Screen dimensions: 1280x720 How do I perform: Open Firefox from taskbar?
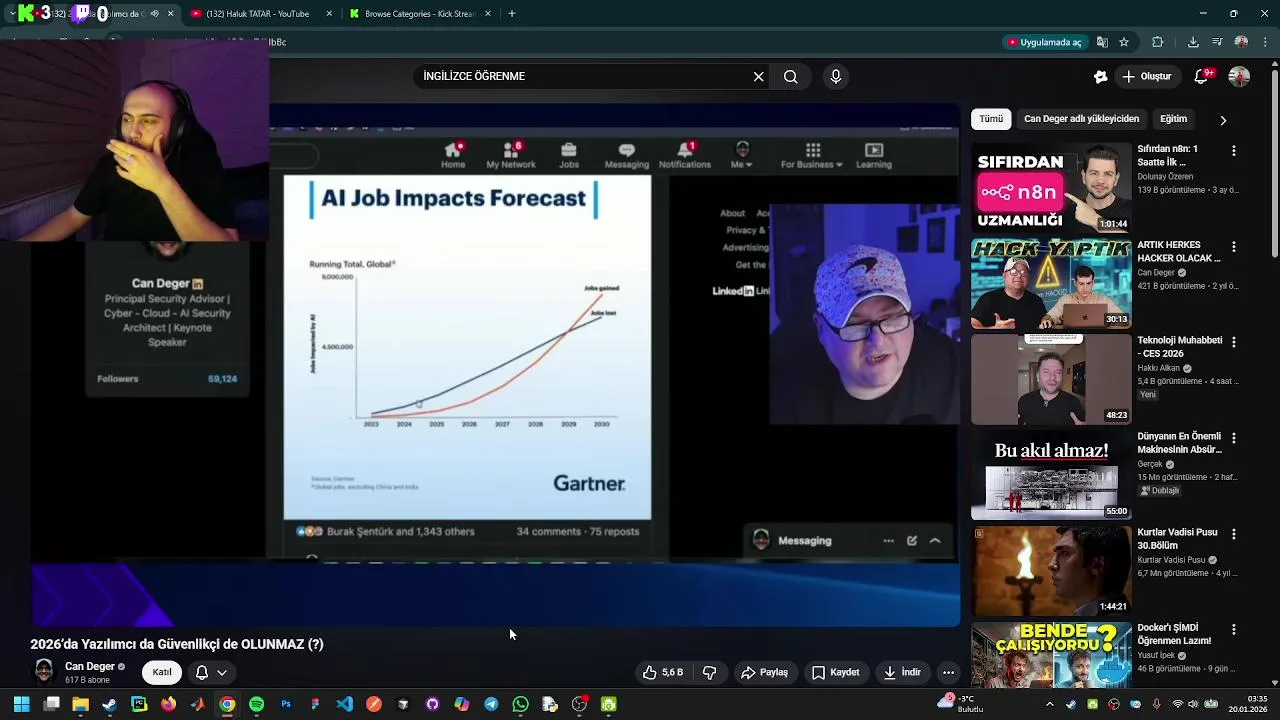[x=168, y=705]
